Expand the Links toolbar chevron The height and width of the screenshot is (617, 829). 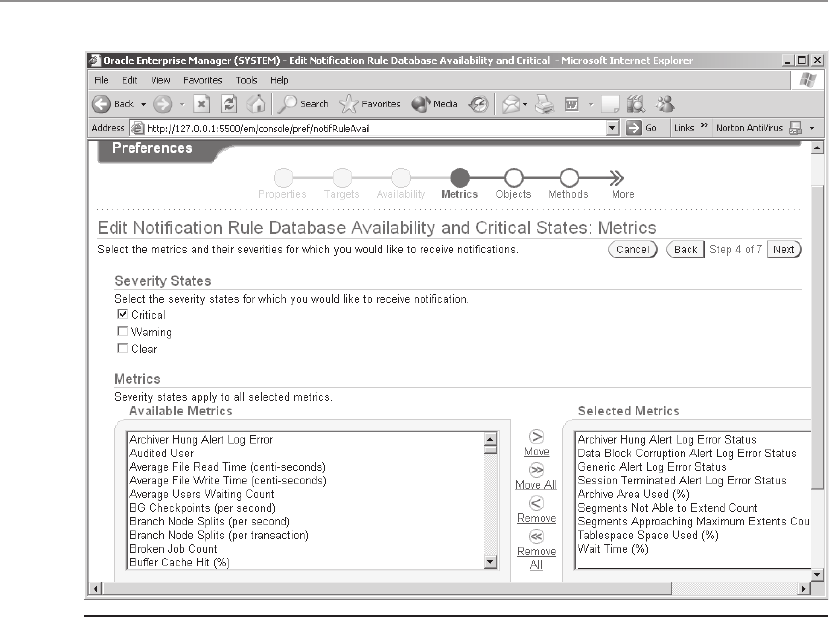[x=704, y=126]
